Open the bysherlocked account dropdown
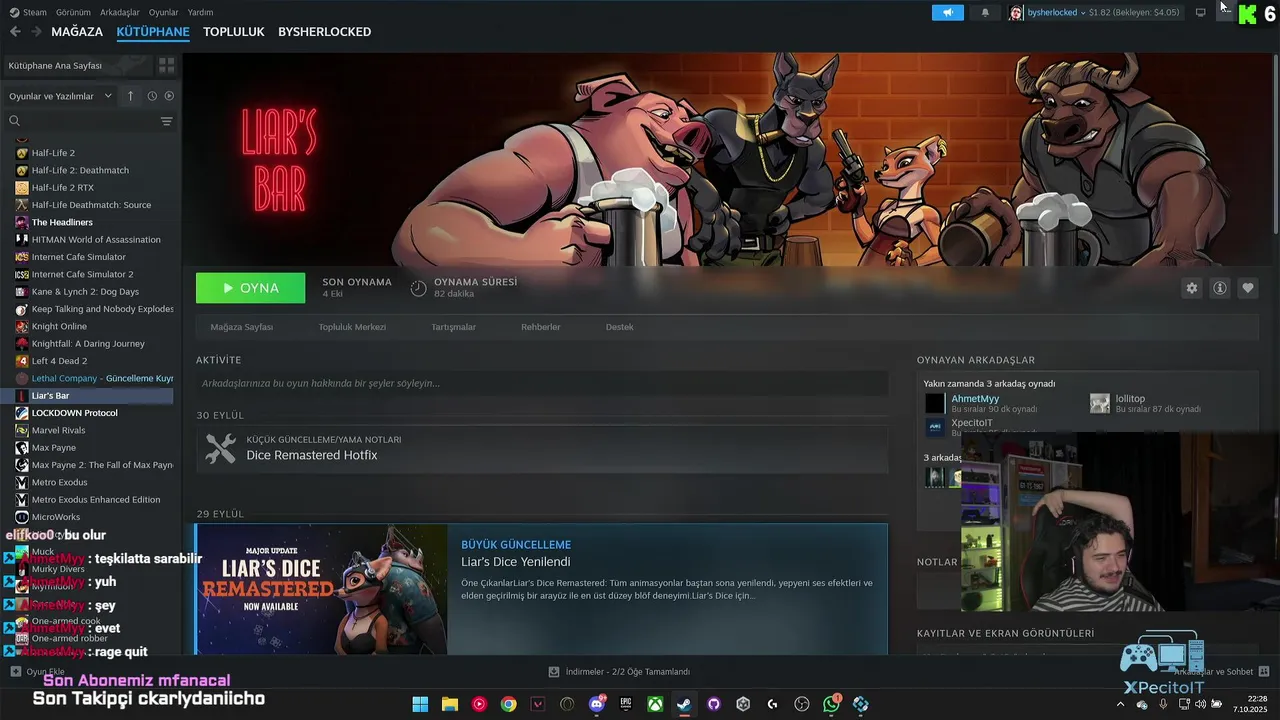Viewport: 1280px width, 720px height. pos(1056,12)
